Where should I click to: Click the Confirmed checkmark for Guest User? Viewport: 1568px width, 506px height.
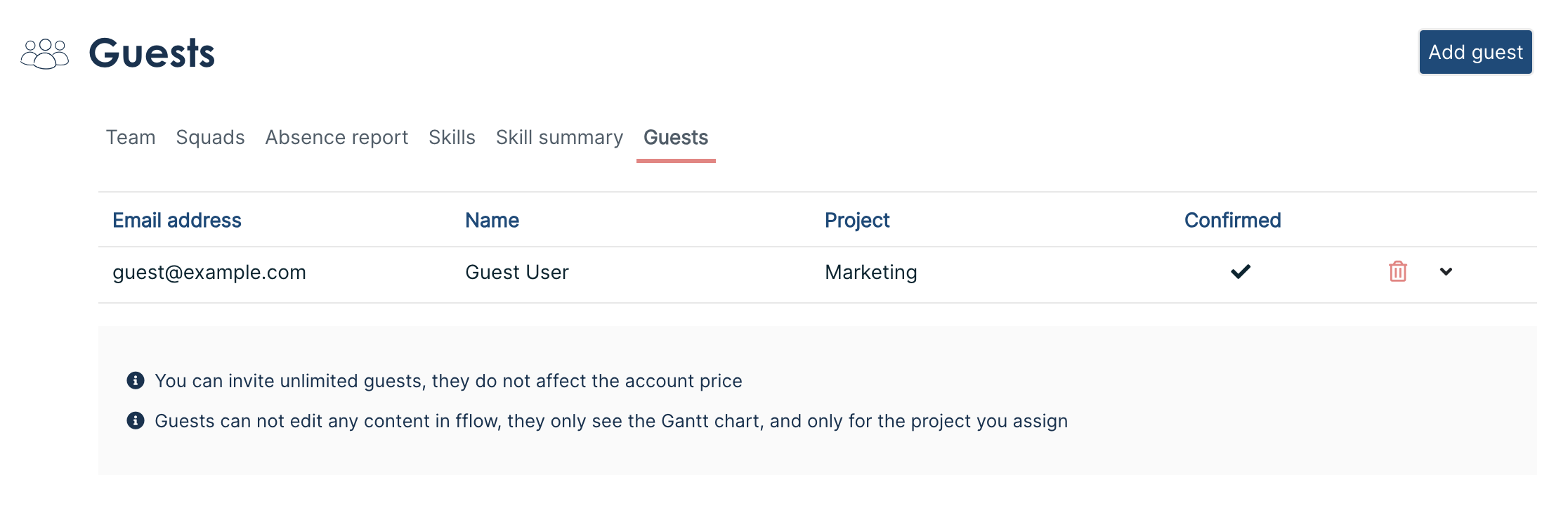[x=1241, y=271]
